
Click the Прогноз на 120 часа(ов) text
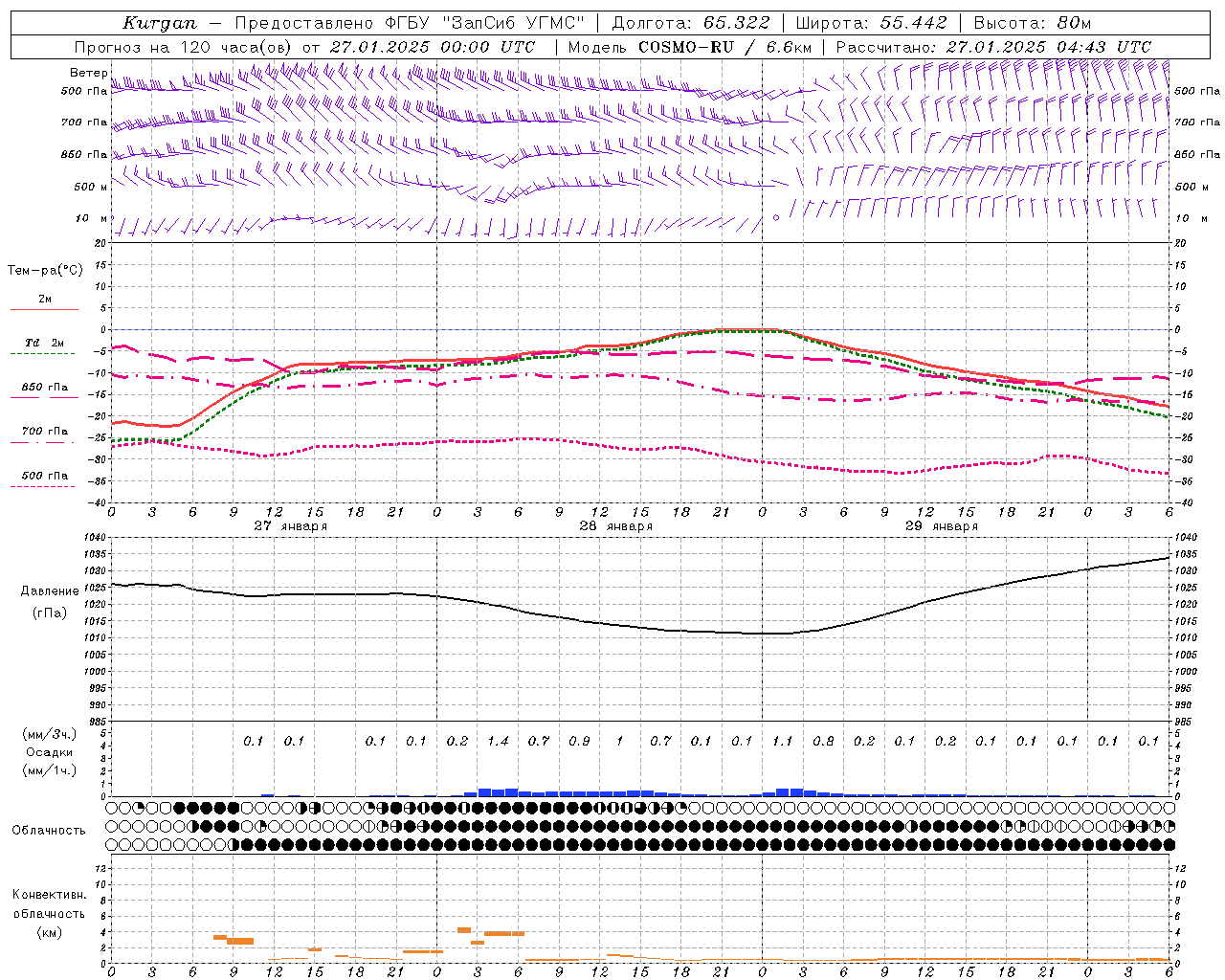[185, 47]
